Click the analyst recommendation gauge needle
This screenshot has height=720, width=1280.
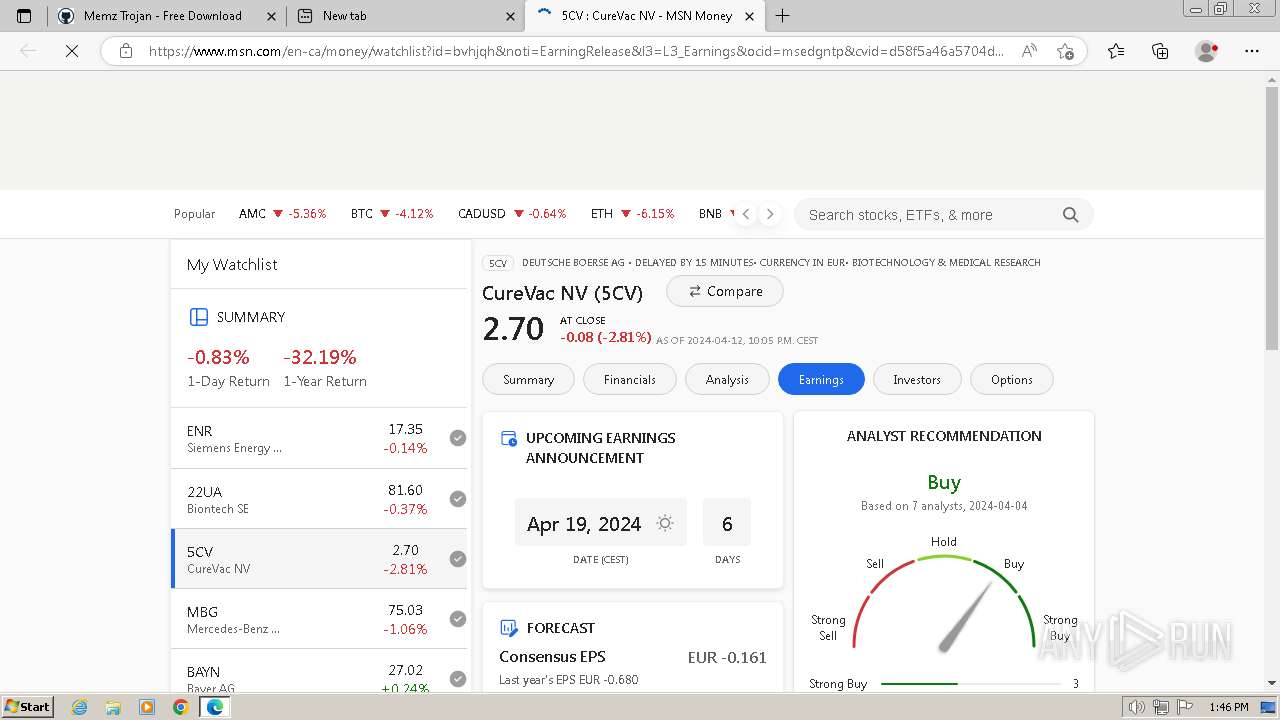(x=965, y=617)
